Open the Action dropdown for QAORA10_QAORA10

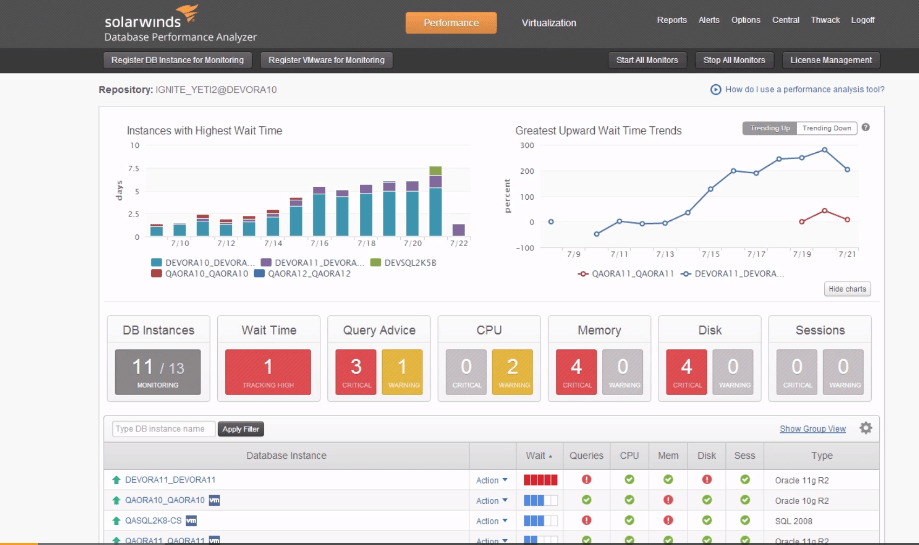[x=491, y=500]
